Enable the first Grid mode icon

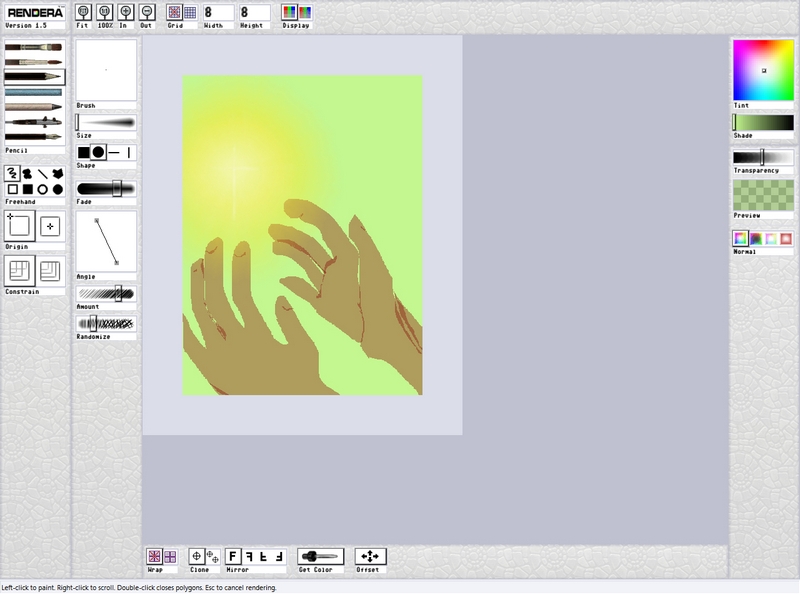pos(174,12)
